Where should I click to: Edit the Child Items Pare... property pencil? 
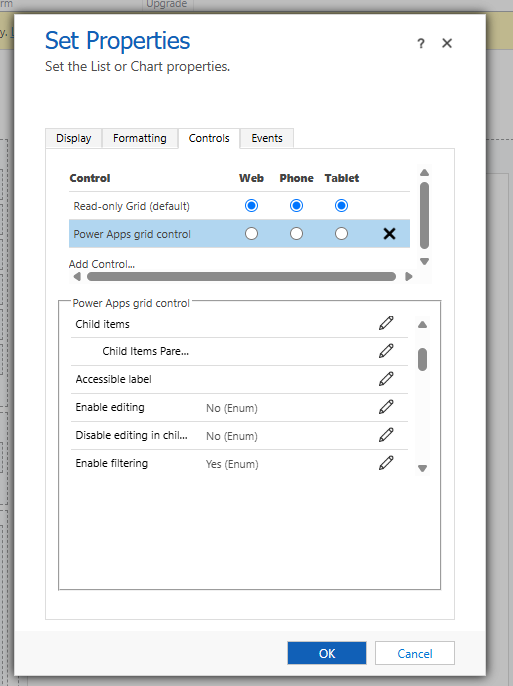click(x=386, y=351)
